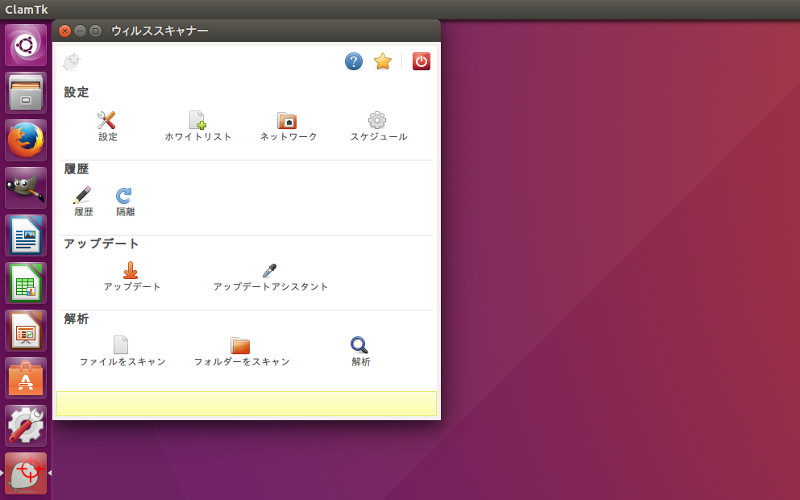Maximize the ウィルススキャナー window
This screenshot has height=500, width=800.
point(95,31)
